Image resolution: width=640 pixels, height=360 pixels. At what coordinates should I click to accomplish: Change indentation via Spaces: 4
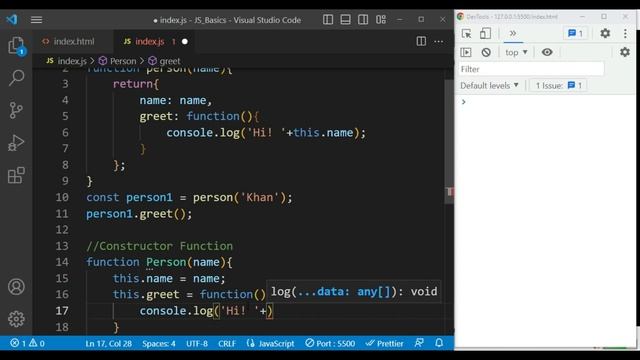pyautogui.click(x=159, y=343)
